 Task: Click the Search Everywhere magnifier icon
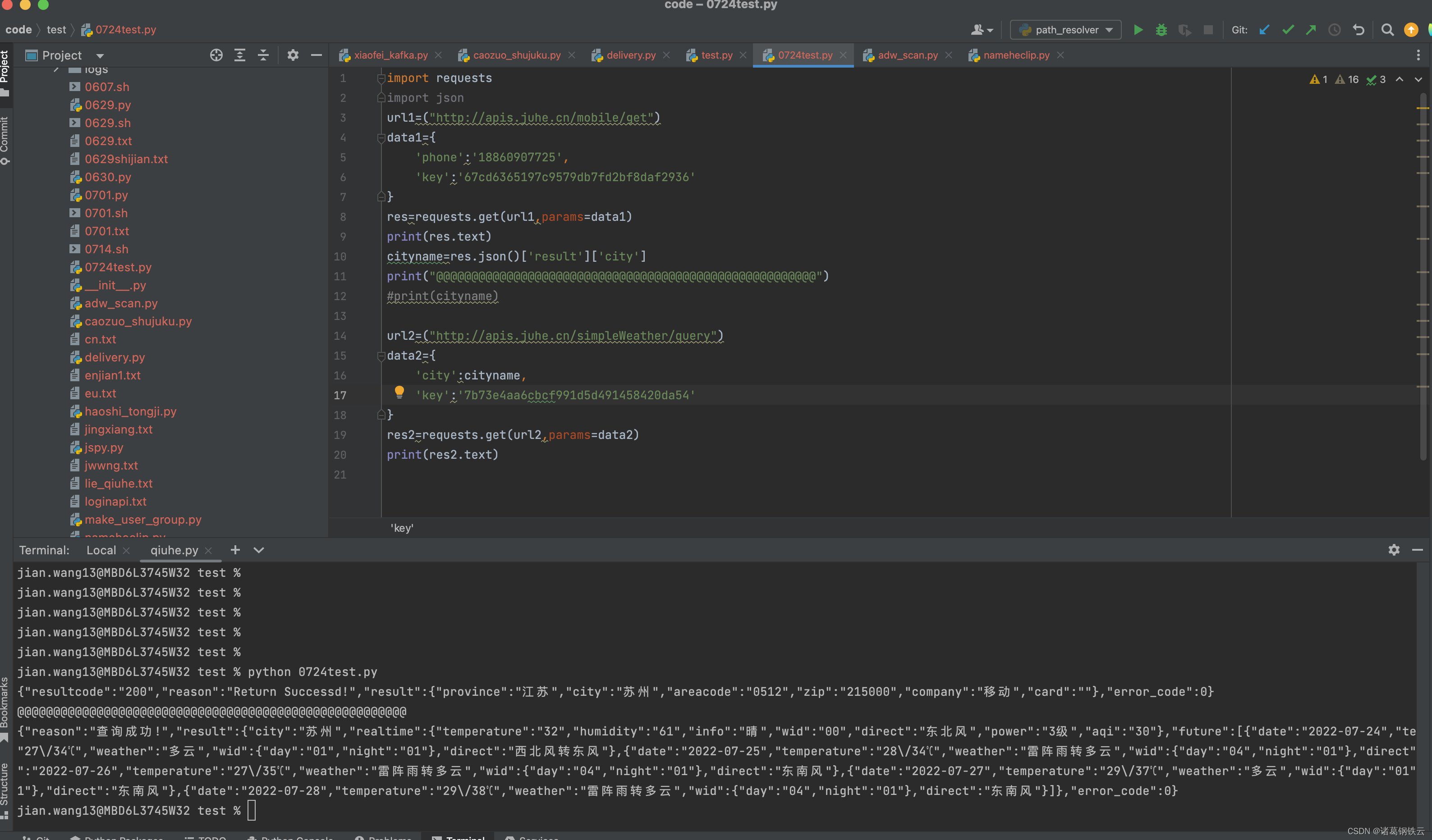[1387, 30]
